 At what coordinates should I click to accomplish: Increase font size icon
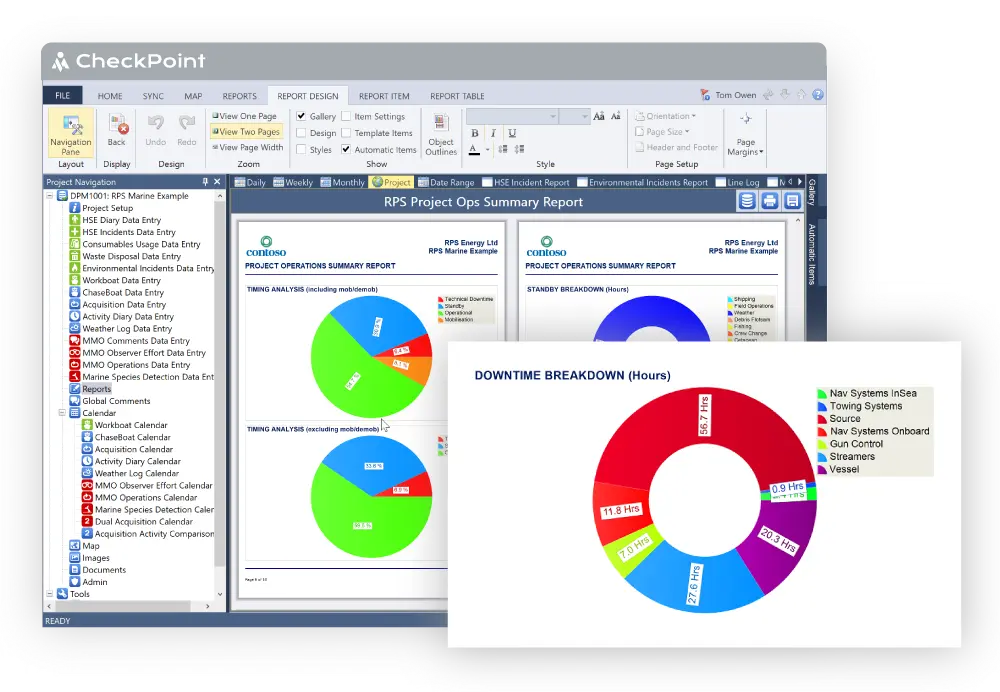click(x=598, y=116)
